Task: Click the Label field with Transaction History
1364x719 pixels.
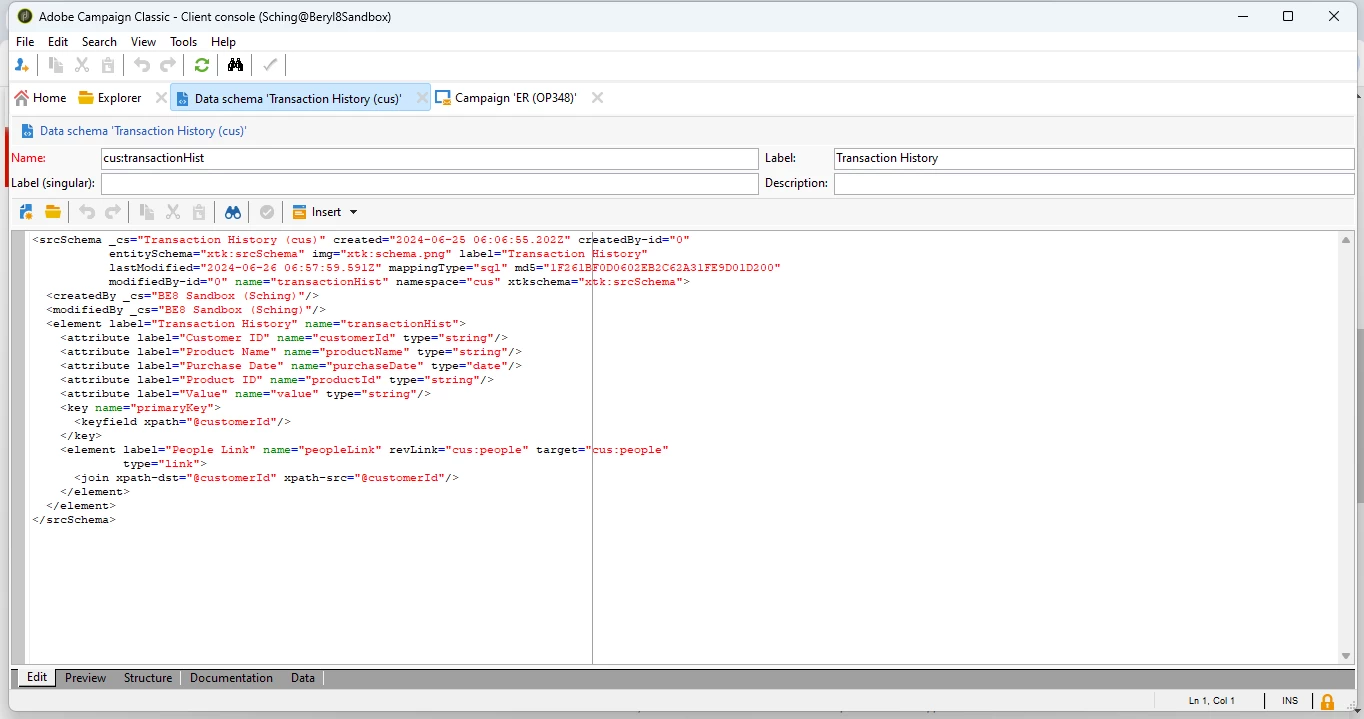Action: coord(1094,158)
